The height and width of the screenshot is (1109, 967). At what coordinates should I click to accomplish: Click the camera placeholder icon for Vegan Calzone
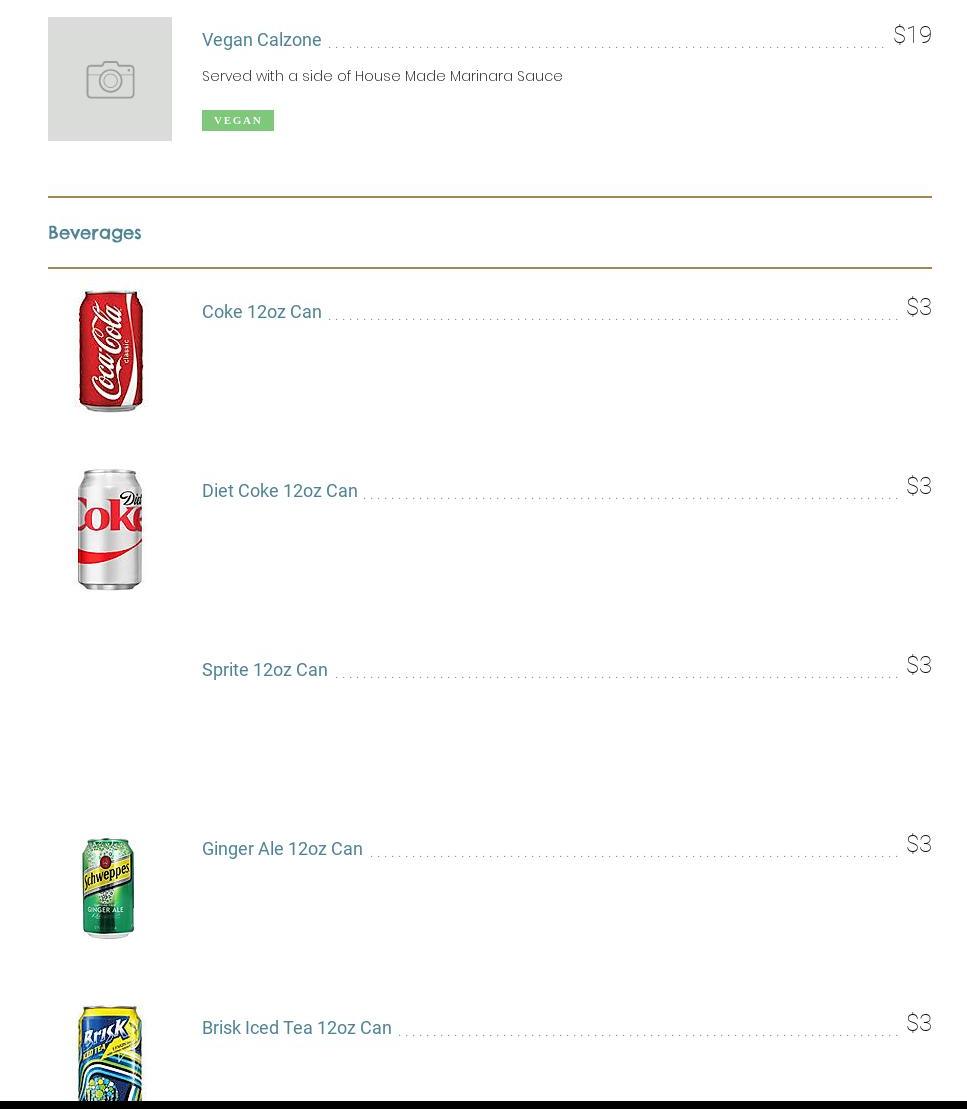pos(110,79)
